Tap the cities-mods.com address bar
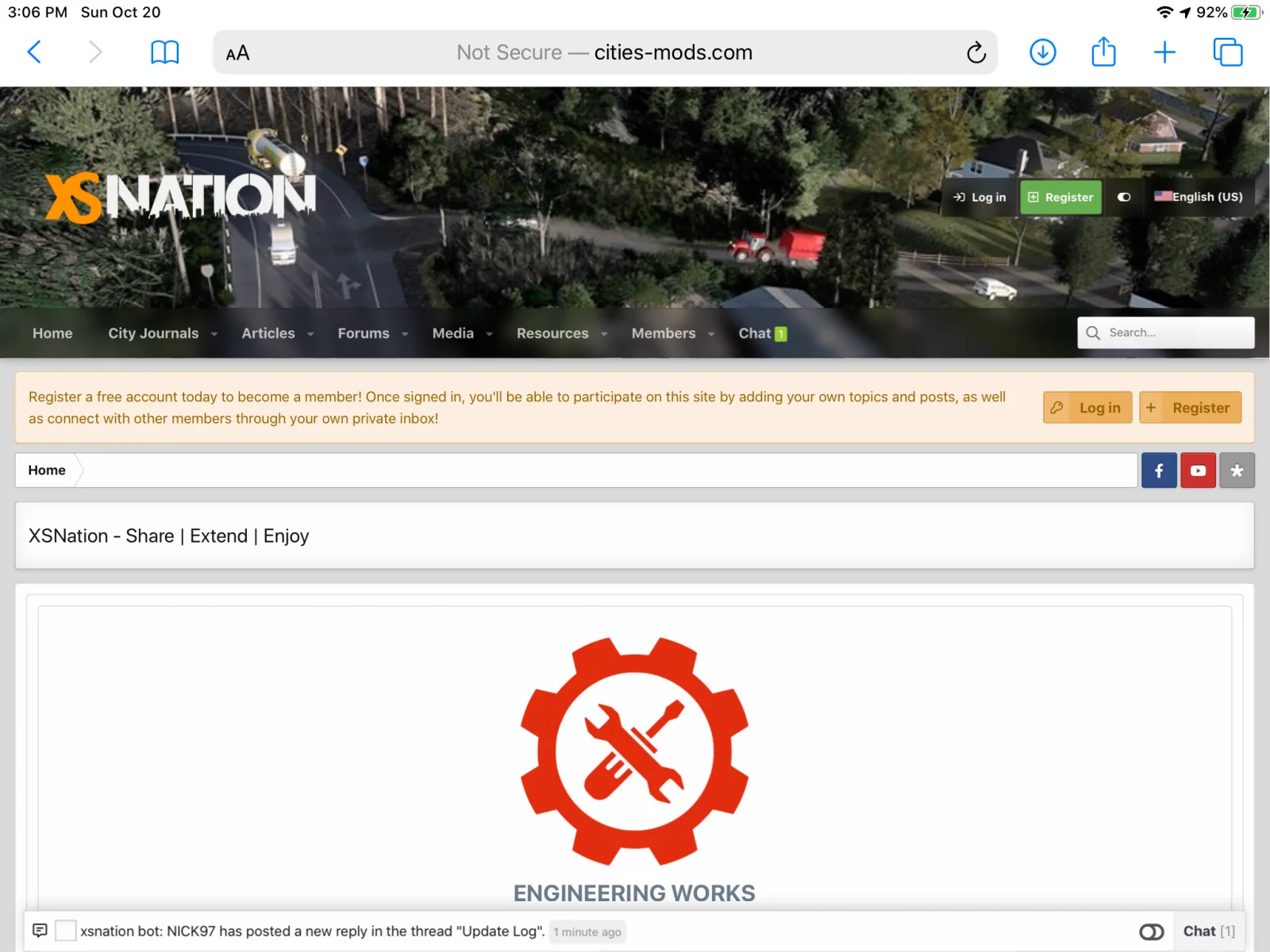The width and height of the screenshot is (1270, 952). click(x=605, y=52)
